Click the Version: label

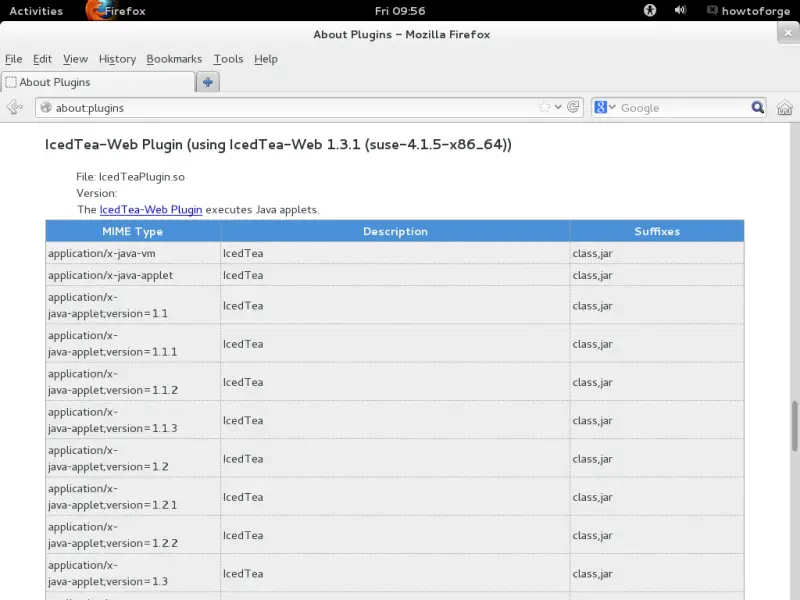(96, 193)
